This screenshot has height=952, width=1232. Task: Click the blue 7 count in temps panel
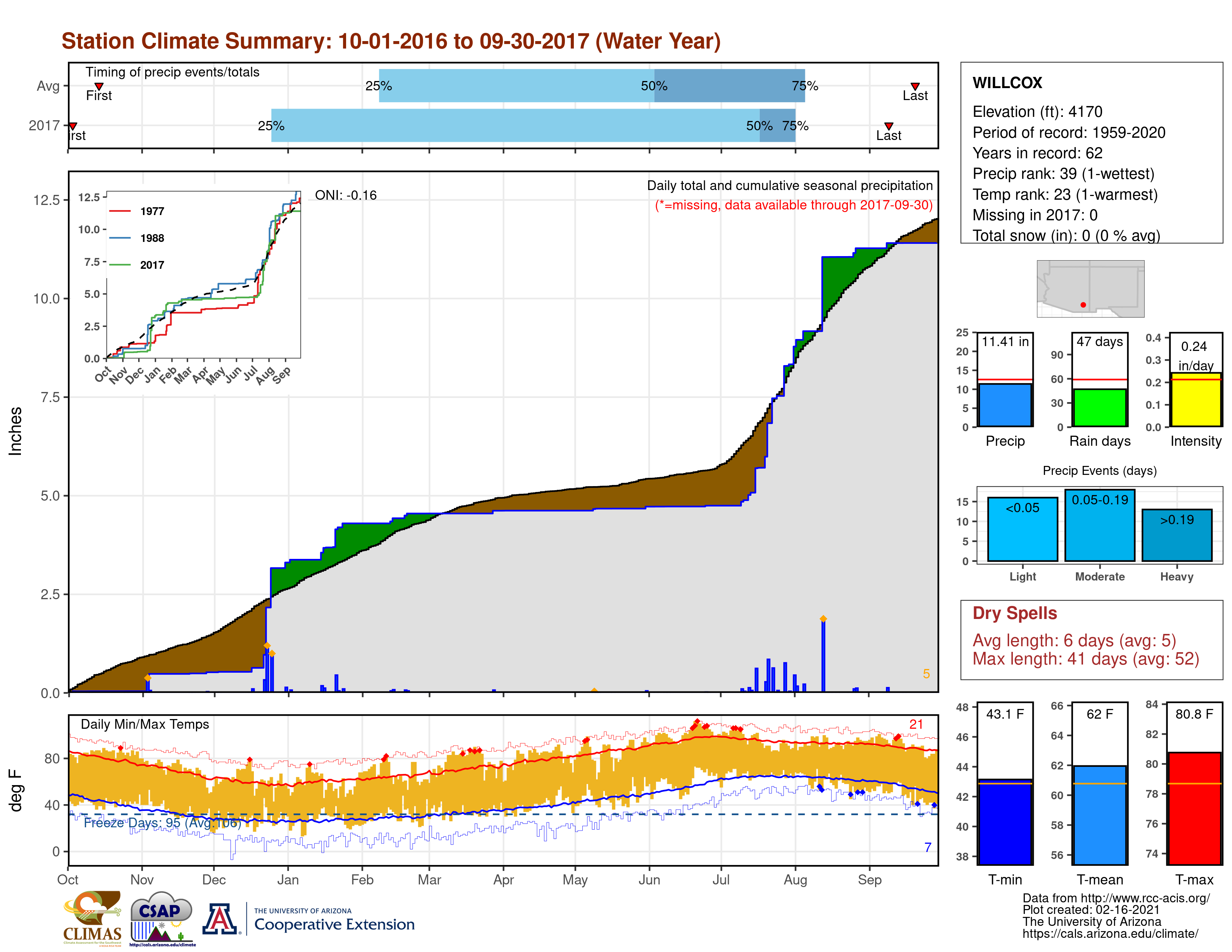click(928, 847)
